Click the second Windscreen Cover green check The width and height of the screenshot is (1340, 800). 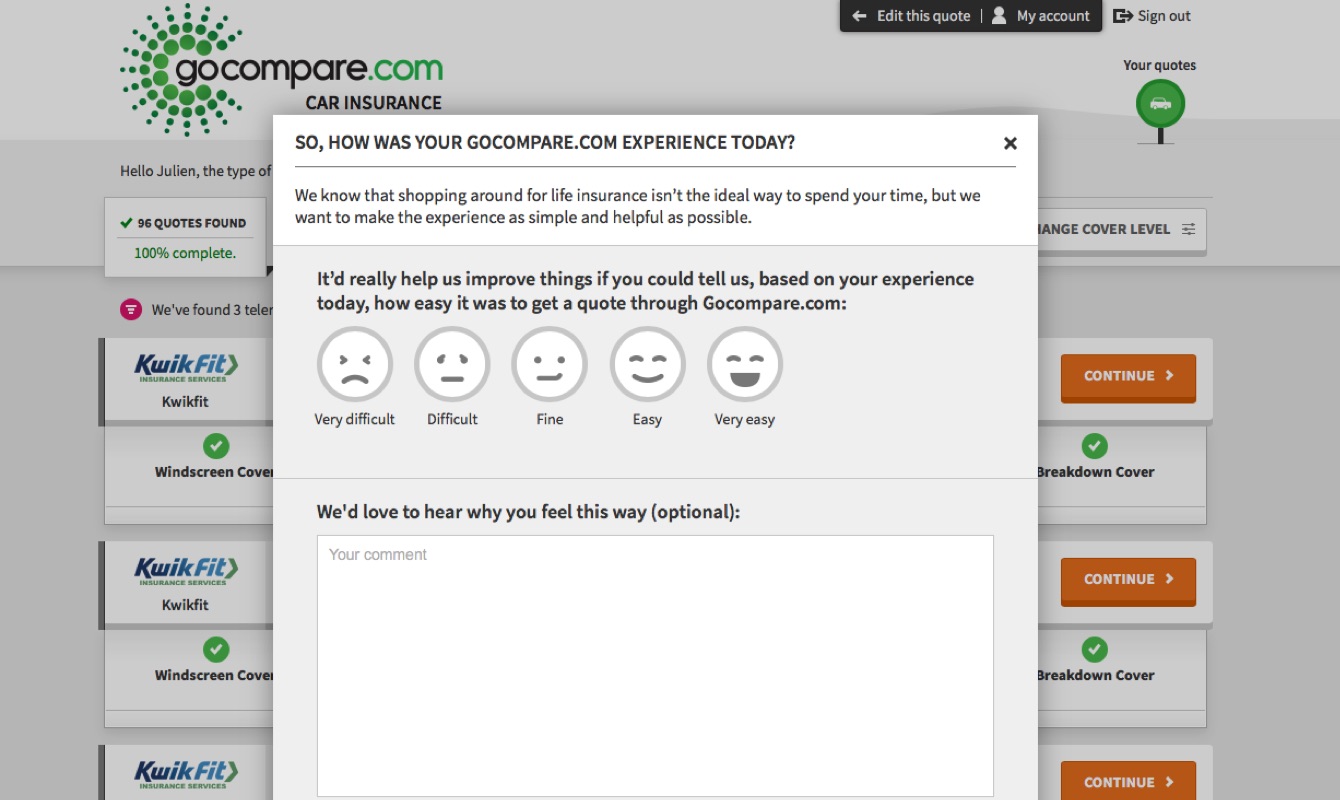point(216,650)
